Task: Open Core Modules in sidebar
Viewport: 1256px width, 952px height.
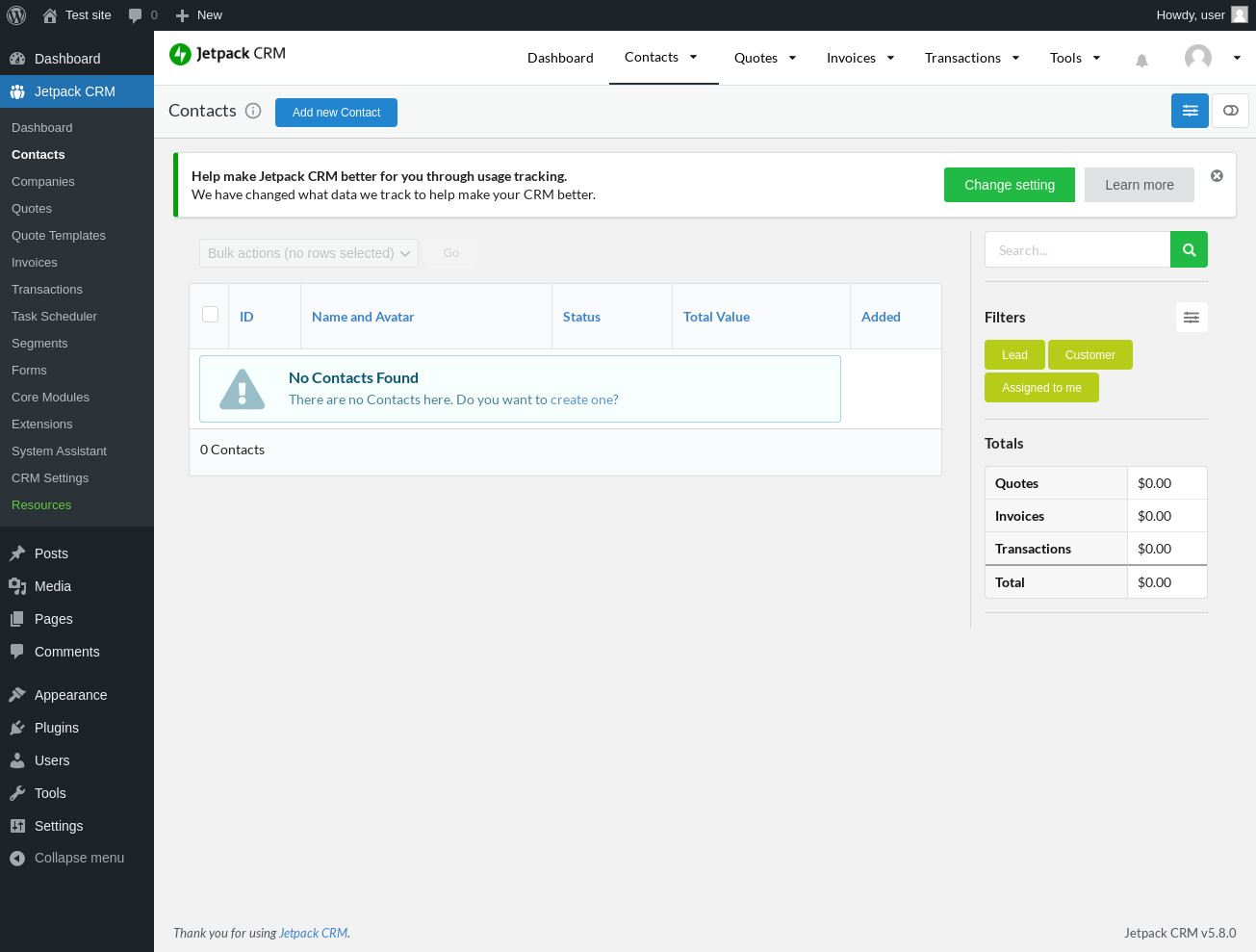Action: (50, 398)
